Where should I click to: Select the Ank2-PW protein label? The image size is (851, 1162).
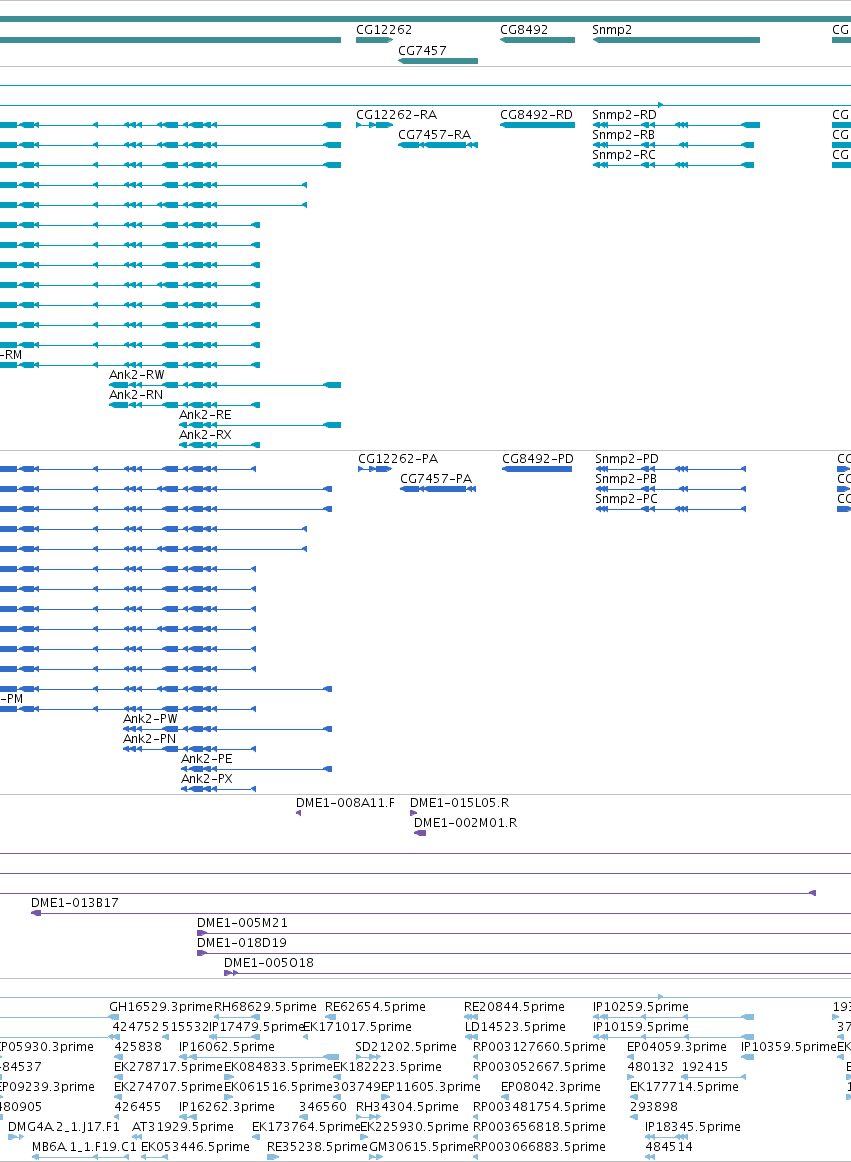(x=150, y=719)
